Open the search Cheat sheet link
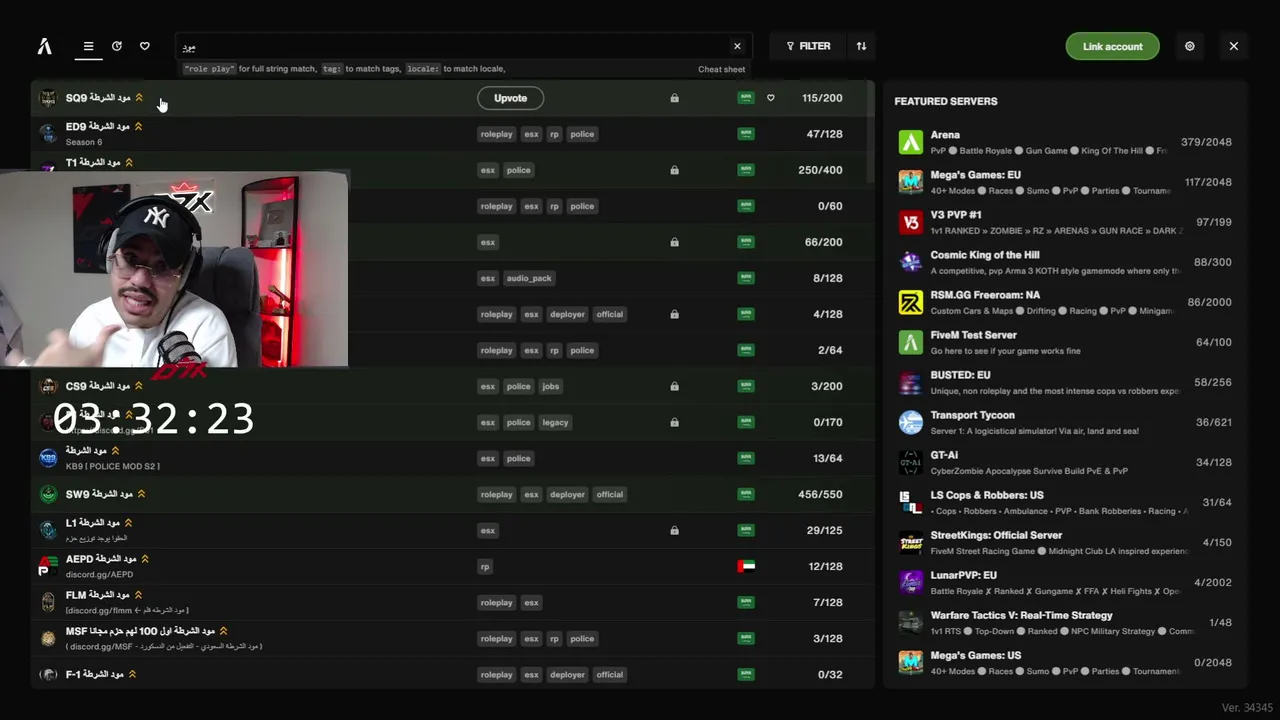 click(721, 69)
